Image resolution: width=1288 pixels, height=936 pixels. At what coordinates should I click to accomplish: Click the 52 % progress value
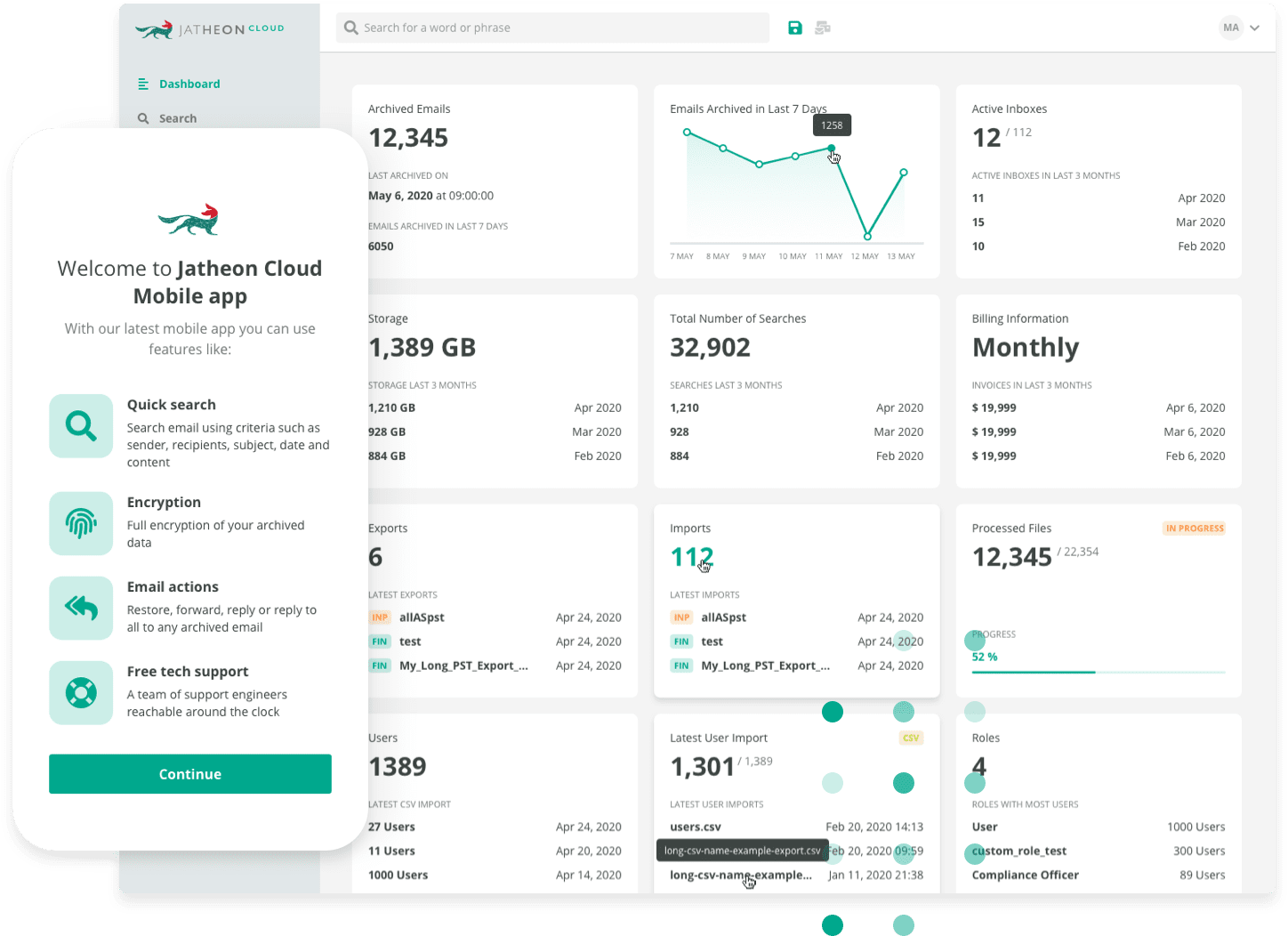coord(985,657)
